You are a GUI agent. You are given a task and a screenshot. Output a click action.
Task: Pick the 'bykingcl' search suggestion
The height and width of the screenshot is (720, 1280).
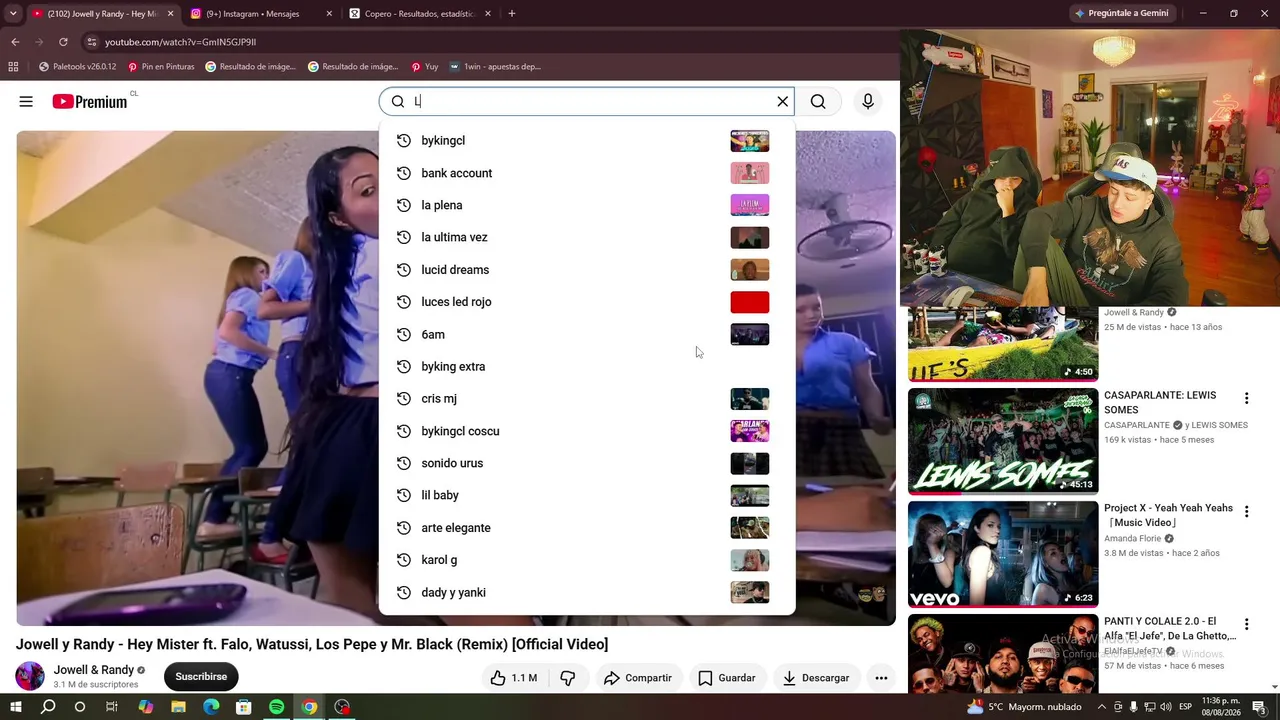pyautogui.click(x=587, y=141)
